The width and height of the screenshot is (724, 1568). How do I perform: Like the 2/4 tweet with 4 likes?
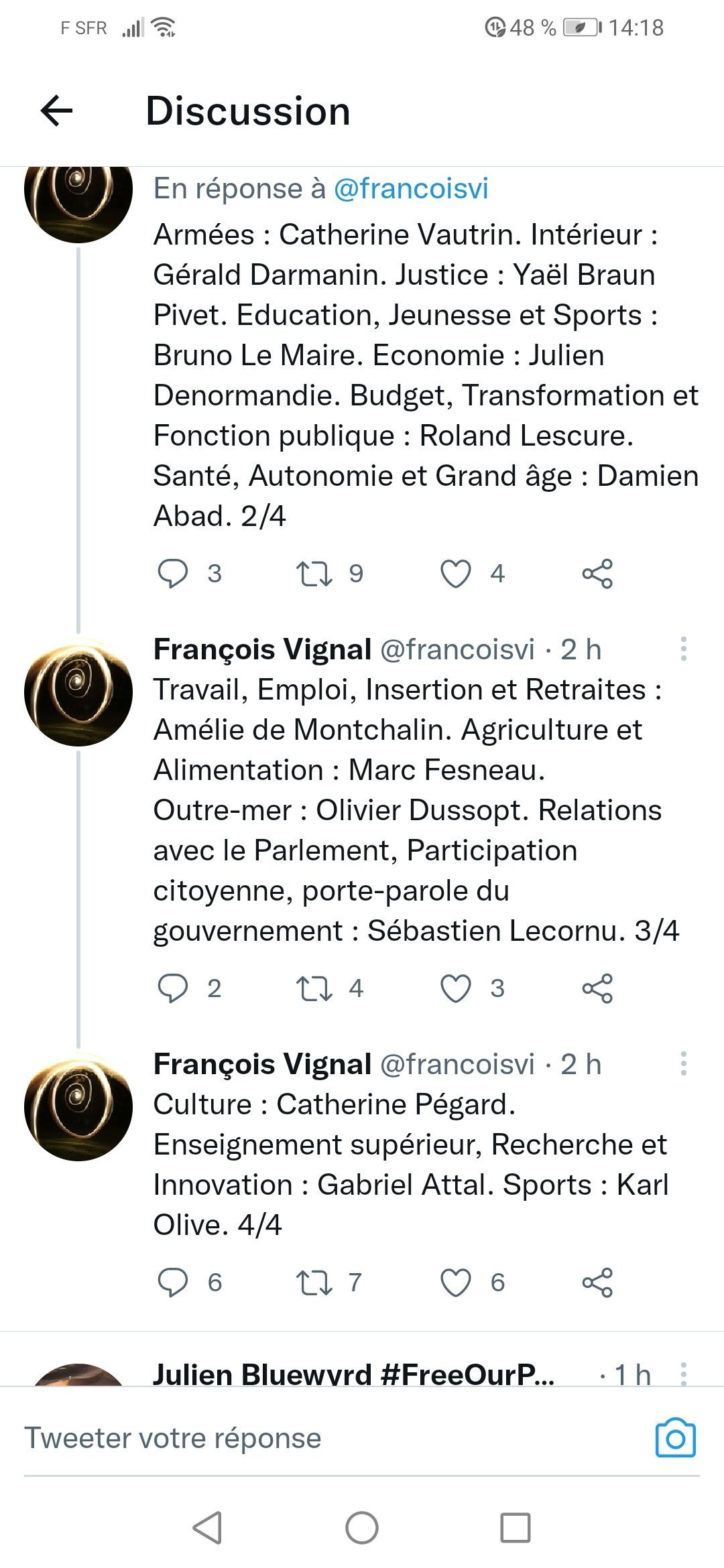[x=455, y=574]
